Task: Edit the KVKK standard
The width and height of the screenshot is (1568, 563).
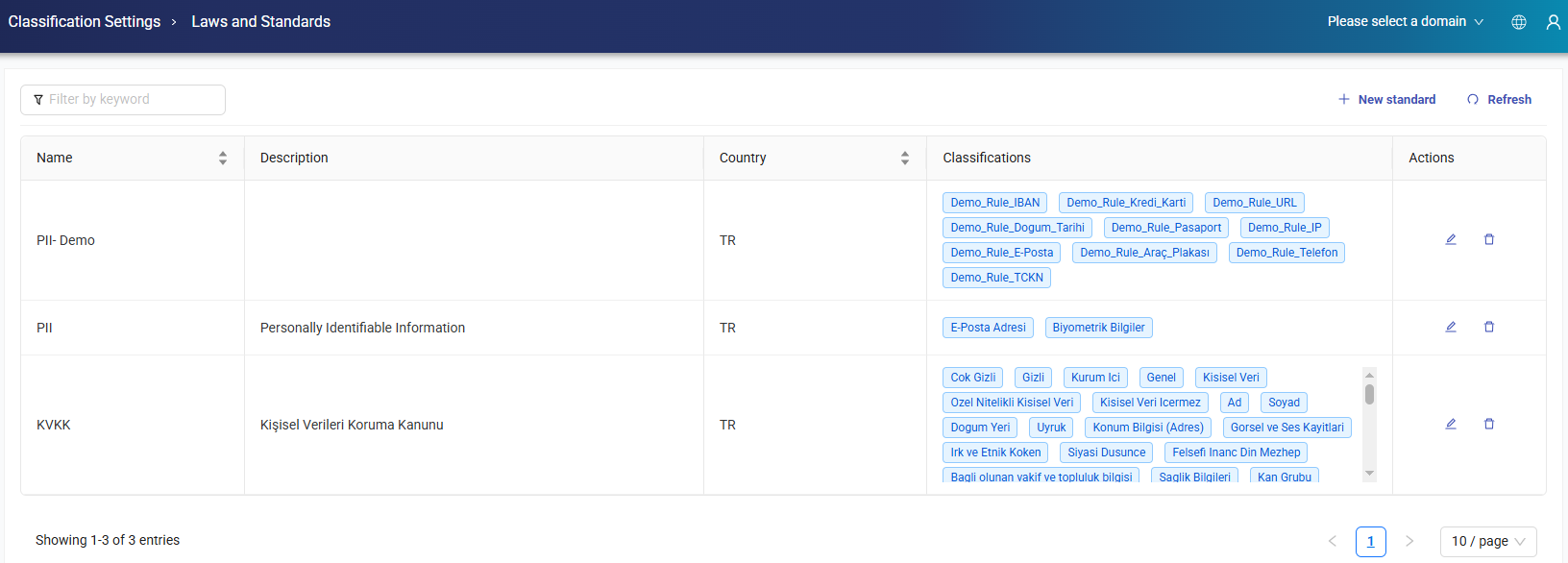Action: pyautogui.click(x=1451, y=424)
